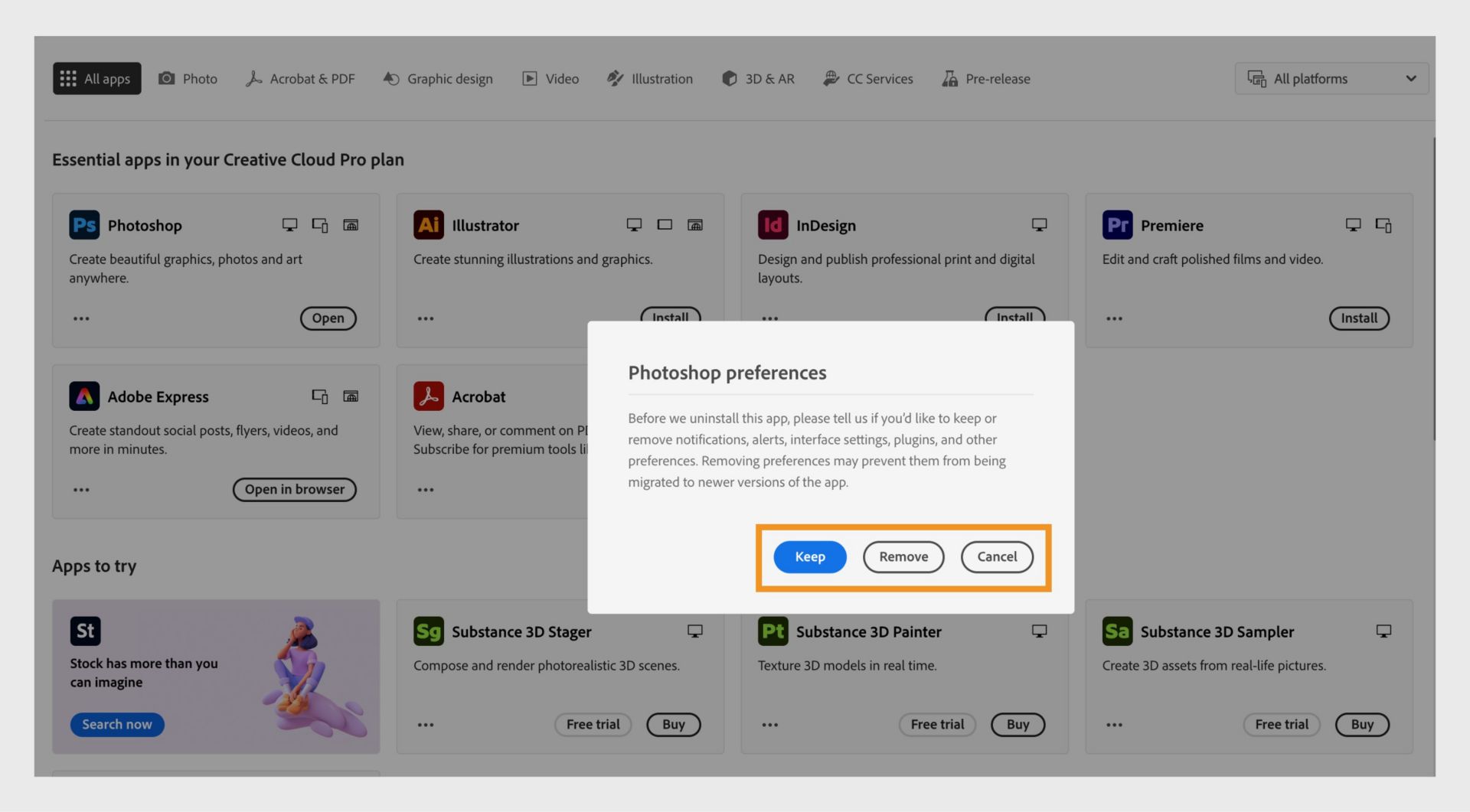Open Photoshop's more options menu
The height and width of the screenshot is (812, 1470).
(81, 318)
